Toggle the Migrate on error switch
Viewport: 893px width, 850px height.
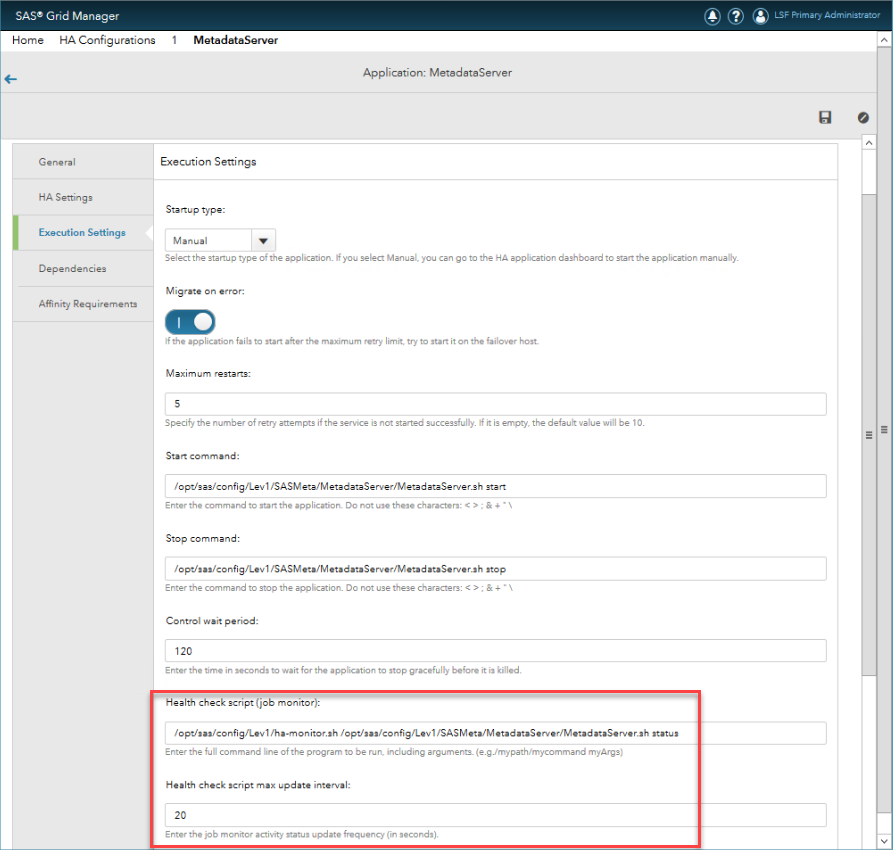coord(190,322)
